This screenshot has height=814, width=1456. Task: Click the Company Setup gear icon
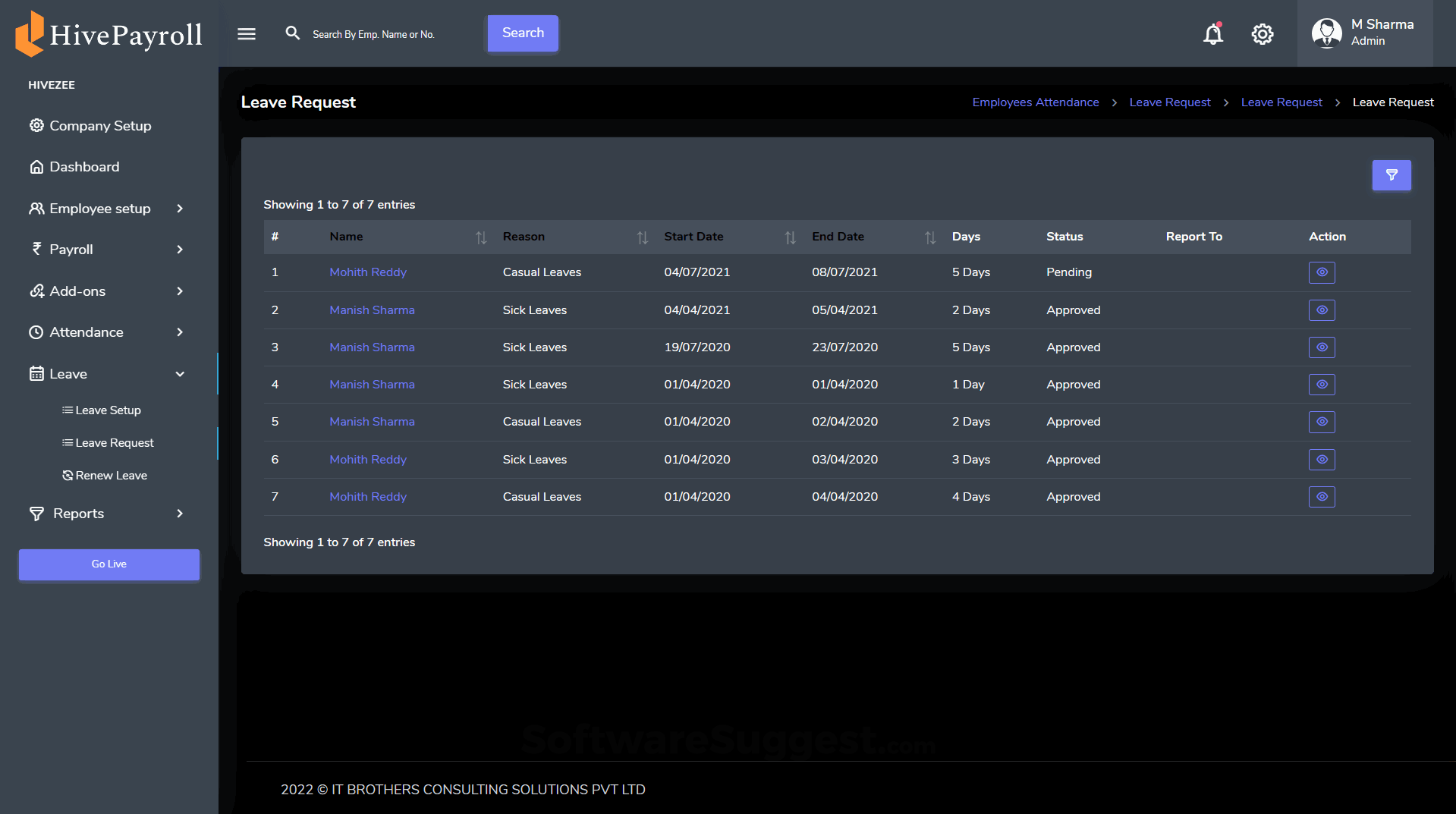36,125
